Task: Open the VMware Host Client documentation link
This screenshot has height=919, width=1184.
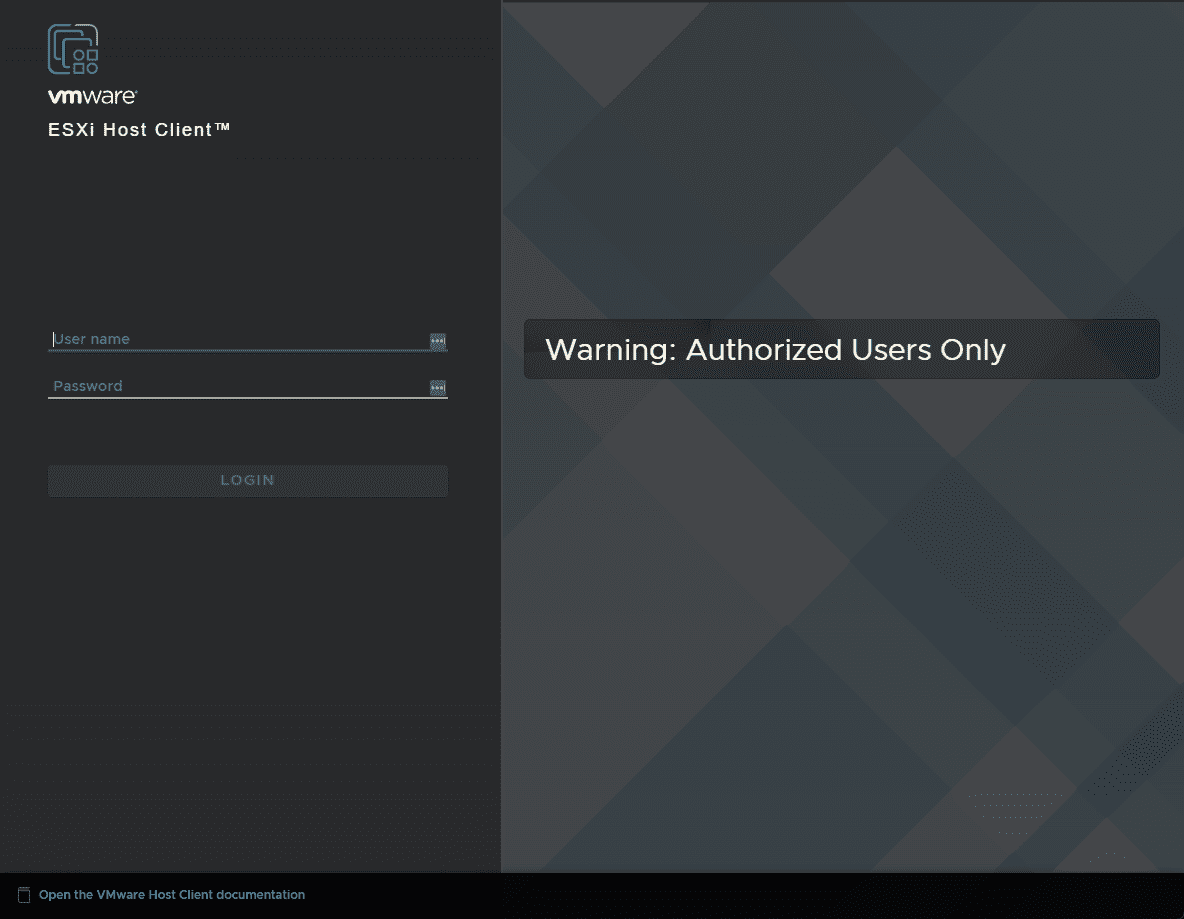Action: (x=172, y=895)
